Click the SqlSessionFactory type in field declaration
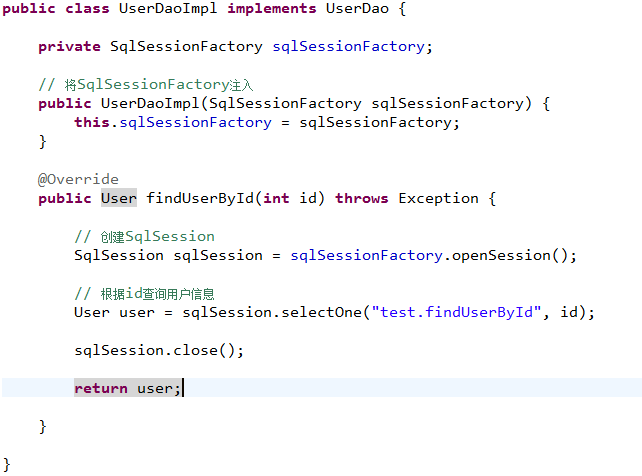The width and height of the screenshot is (642, 476). click(x=186, y=47)
